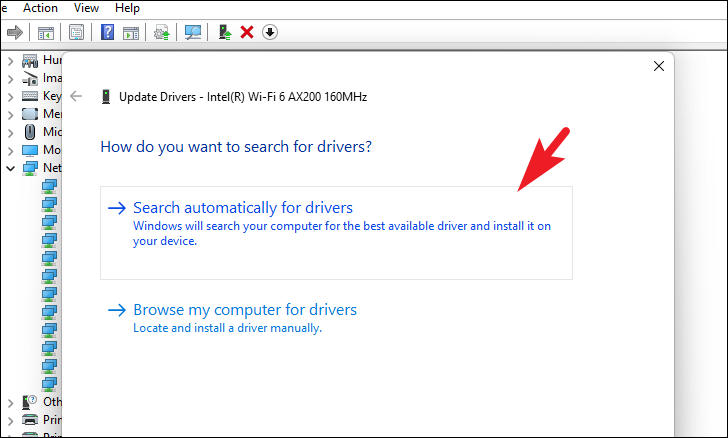Select the Imaging devices camera icon
This screenshot has height=438, width=728.
click(x=30, y=78)
